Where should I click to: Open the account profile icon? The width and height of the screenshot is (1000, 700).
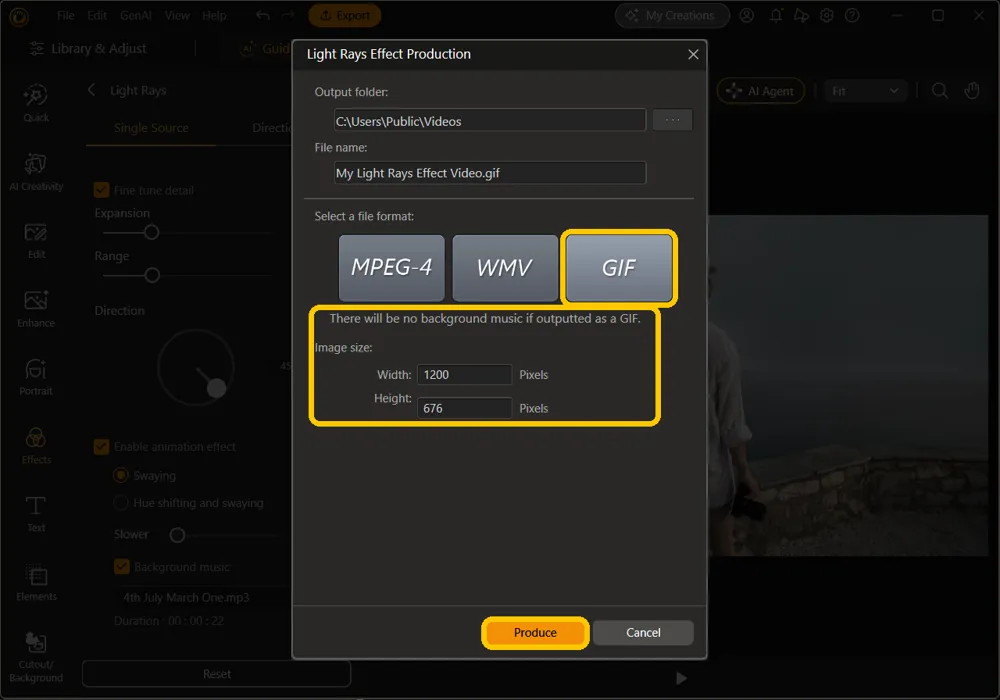[x=747, y=15]
